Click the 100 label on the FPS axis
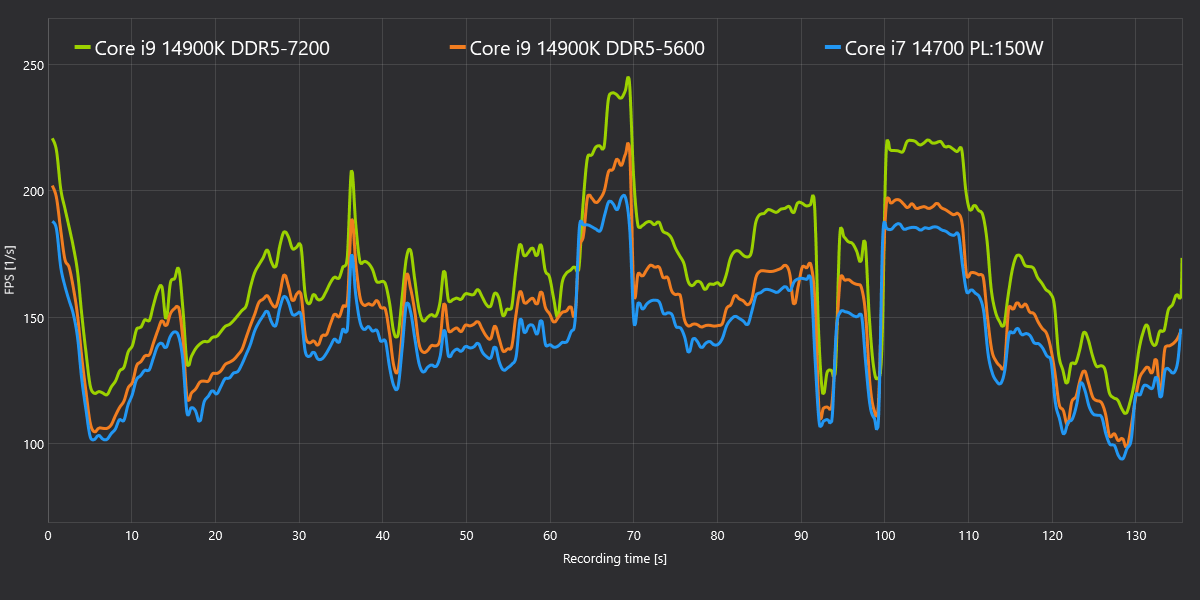The width and height of the screenshot is (1200, 600). pos(32,444)
